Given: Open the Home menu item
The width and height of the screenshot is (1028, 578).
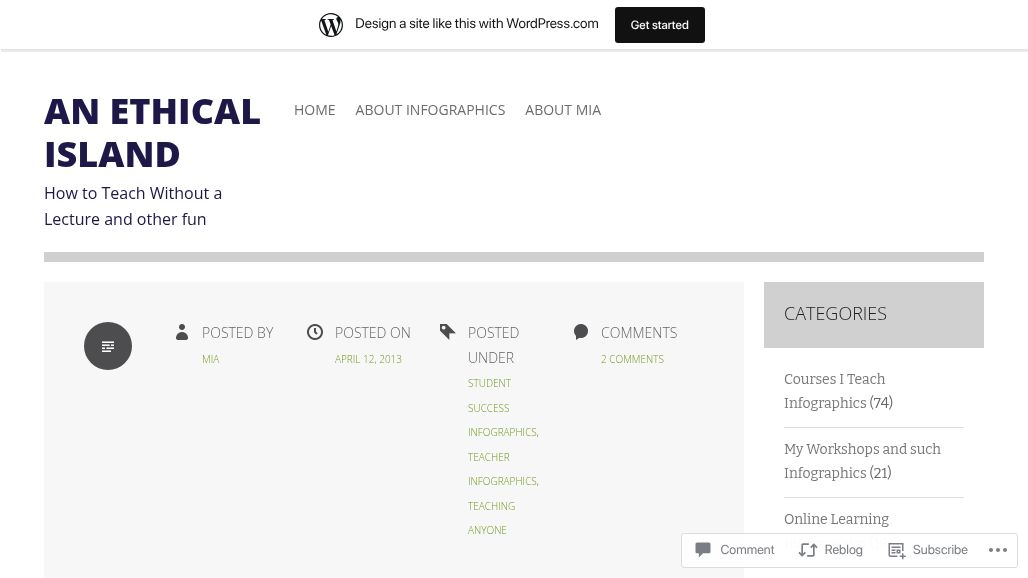Looking at the screenshot, I should click(314, 110).
